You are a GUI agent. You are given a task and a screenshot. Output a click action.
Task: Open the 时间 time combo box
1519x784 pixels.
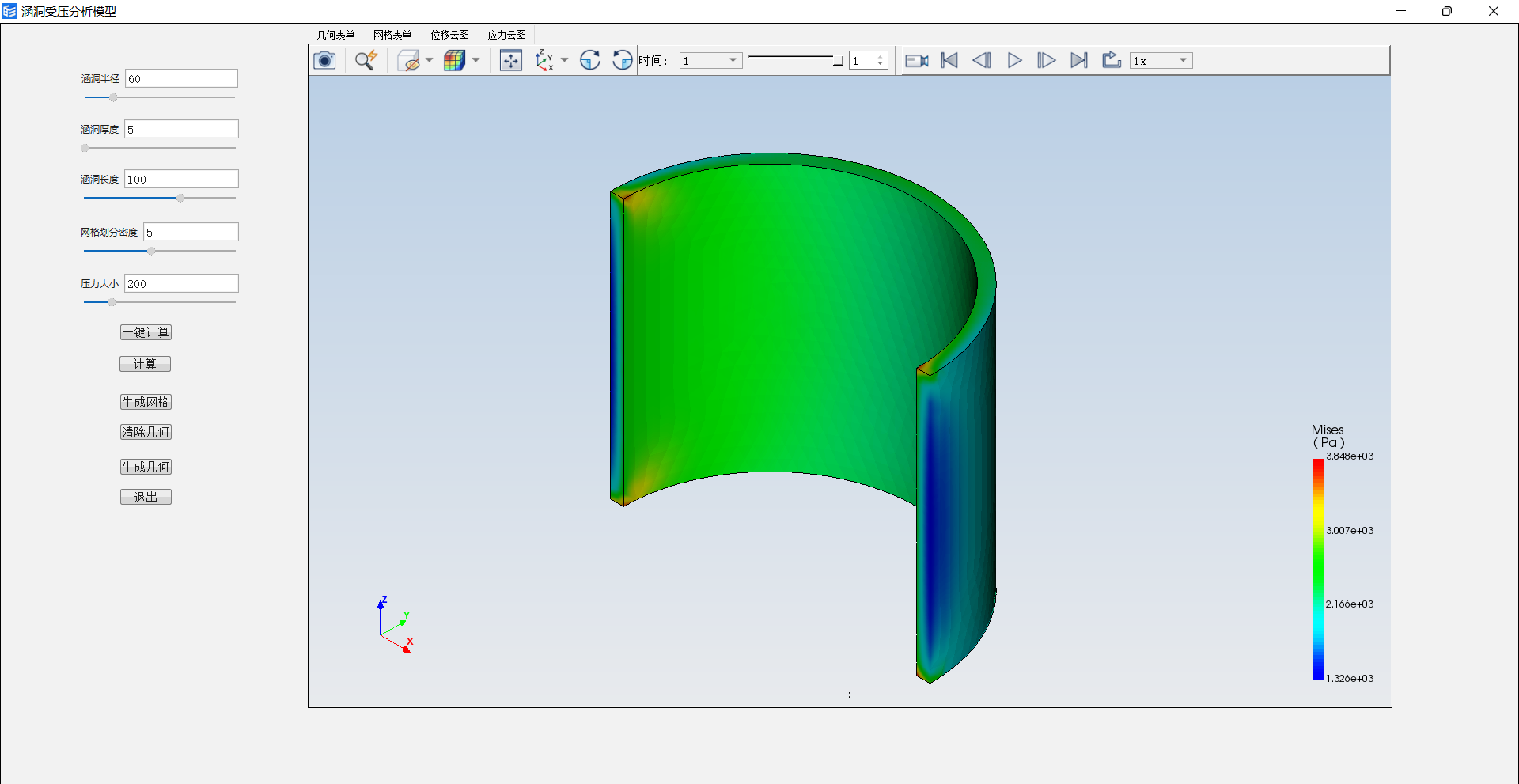pos(710,61)
